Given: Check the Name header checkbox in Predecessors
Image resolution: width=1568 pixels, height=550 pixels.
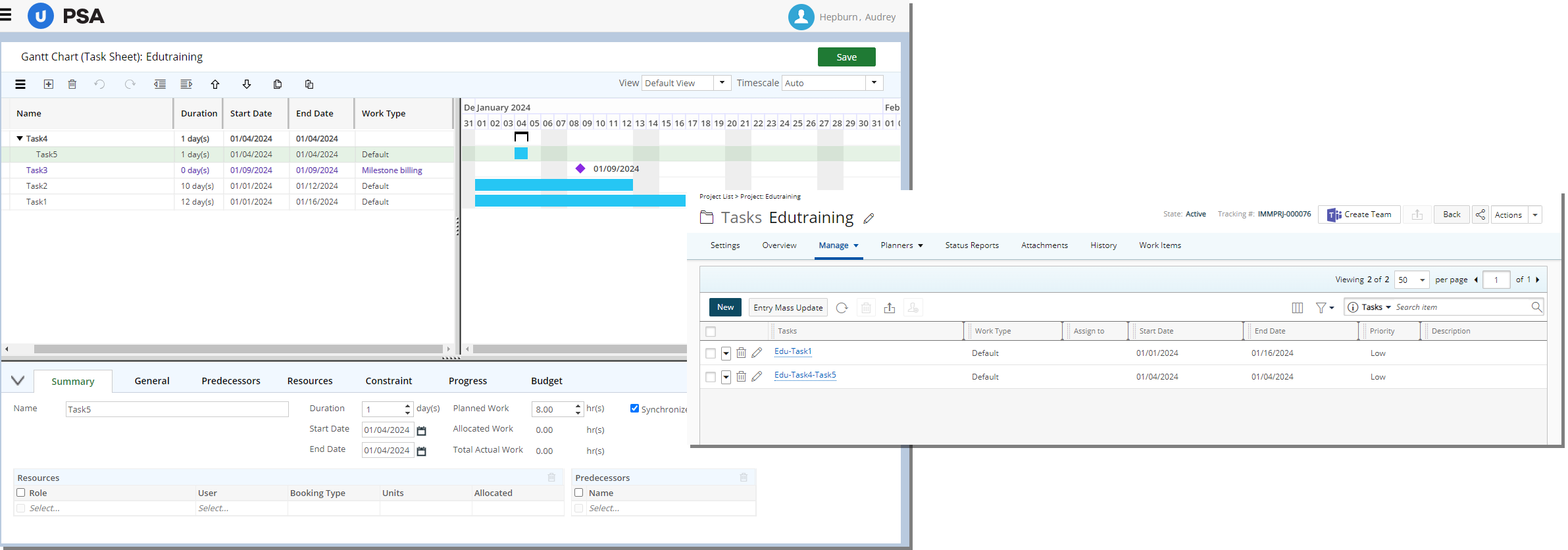Looking at the screenshot, I should click(x=579, y=492).
